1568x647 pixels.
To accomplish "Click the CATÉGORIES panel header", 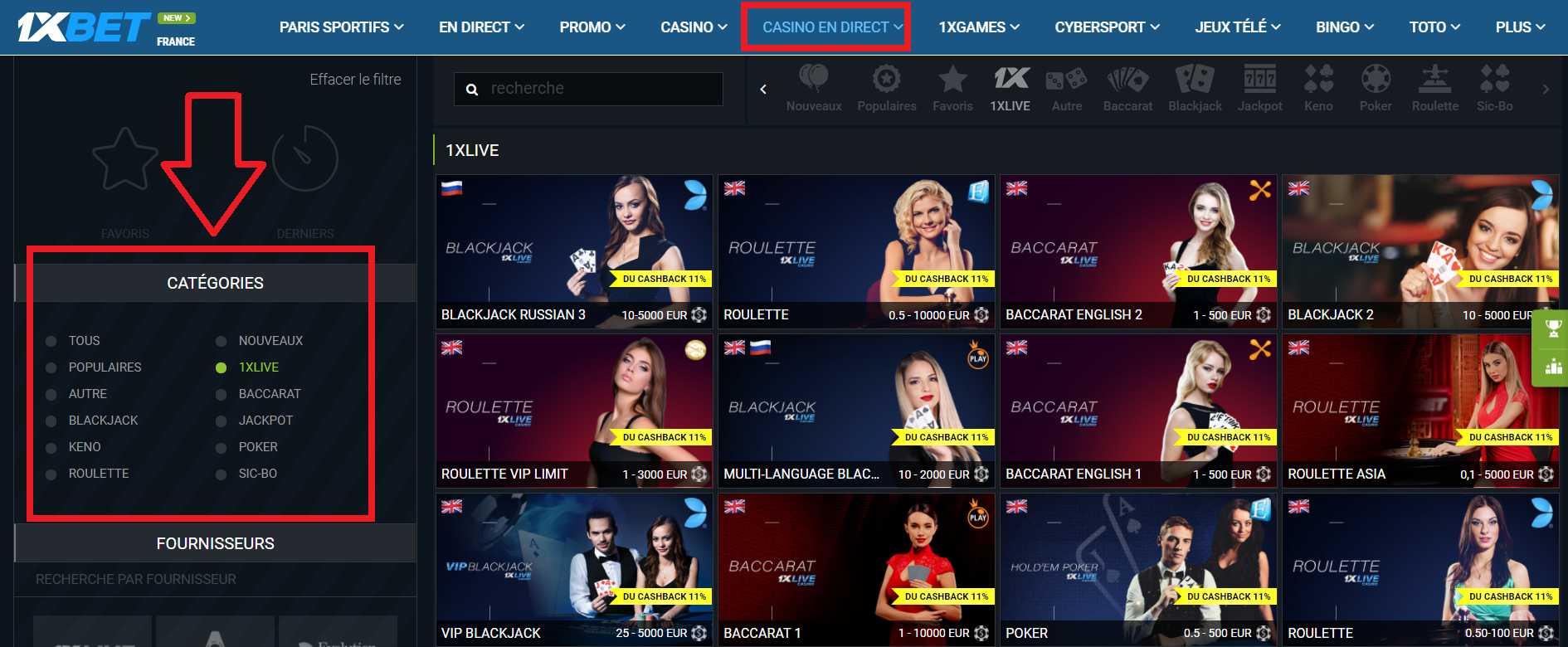I will [x=216, y=283].
